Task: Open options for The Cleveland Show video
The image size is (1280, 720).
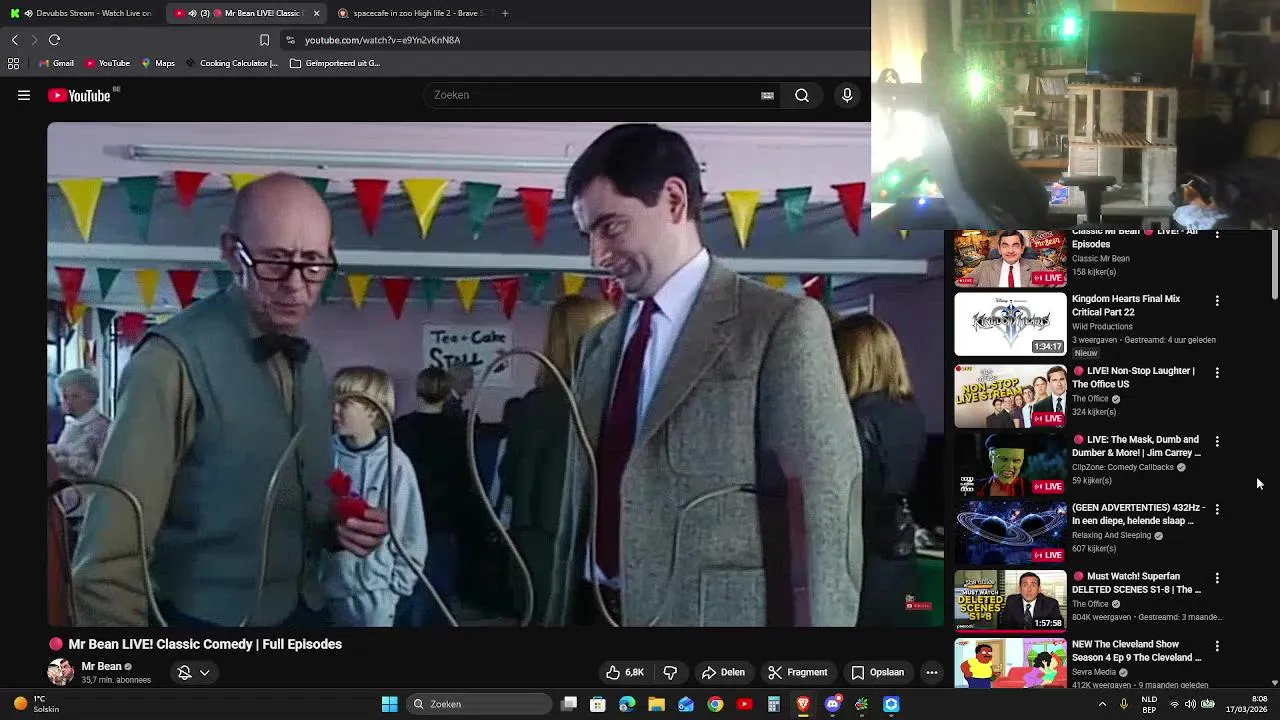Action: pyautogui.click(x=1217, y=646)
